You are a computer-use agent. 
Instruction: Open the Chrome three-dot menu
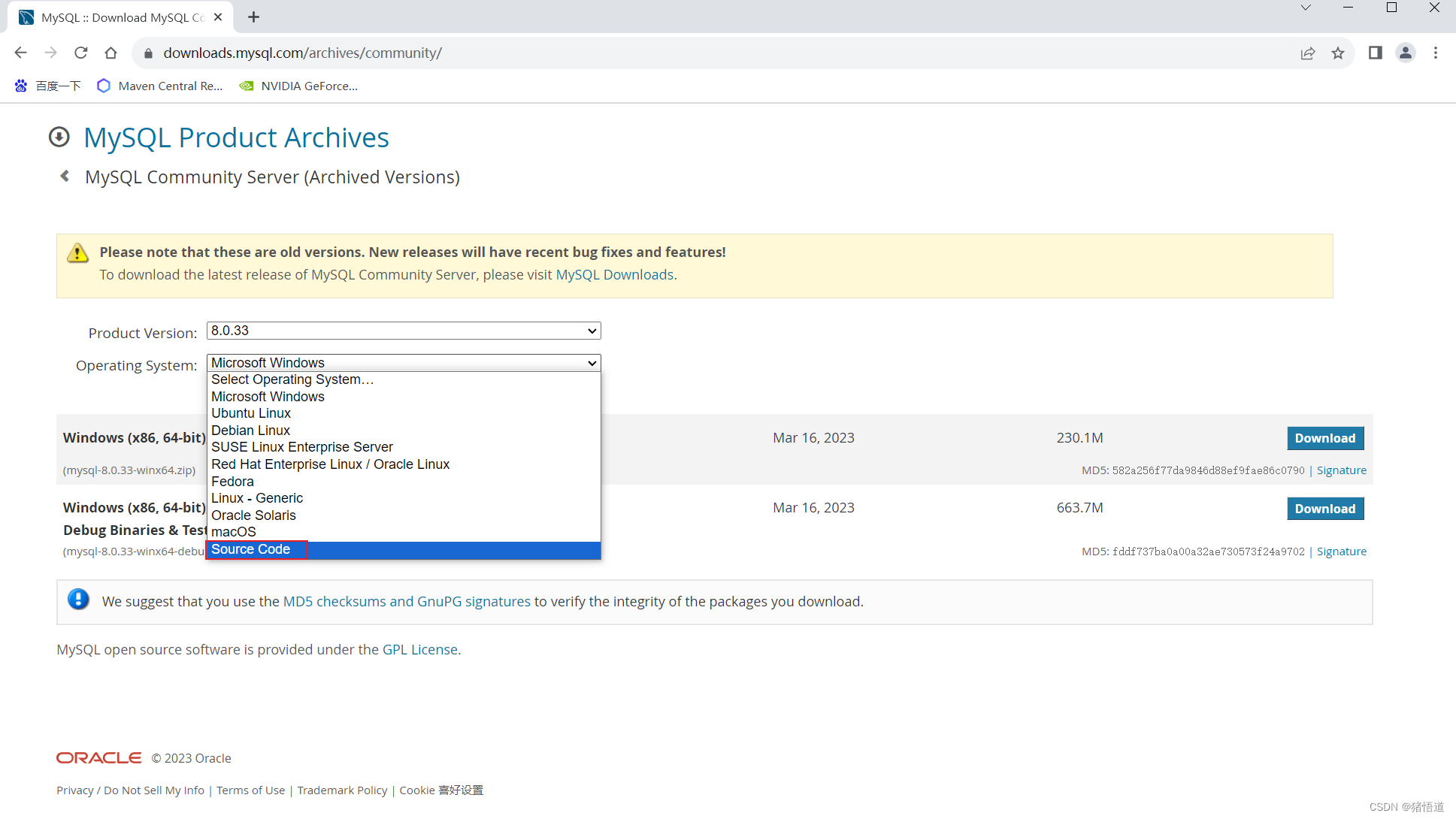[x=1436, y=53]
